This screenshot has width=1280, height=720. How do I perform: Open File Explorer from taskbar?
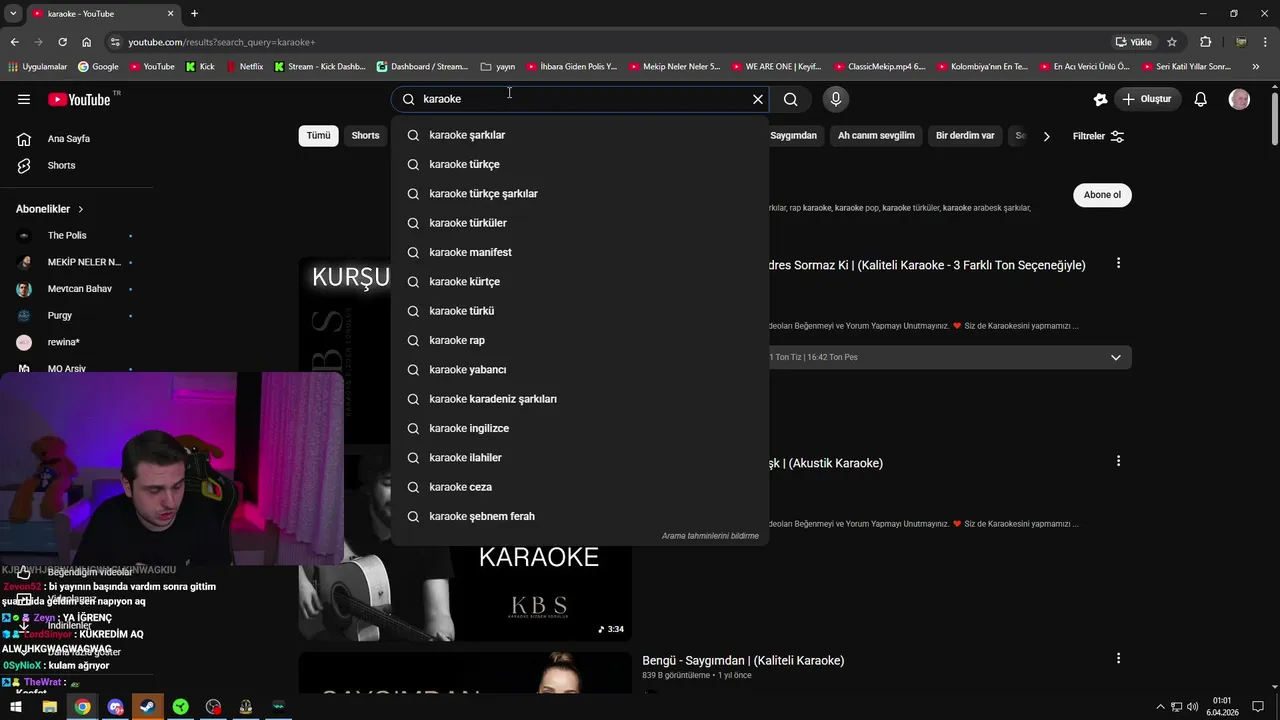[x=49, y=707]
